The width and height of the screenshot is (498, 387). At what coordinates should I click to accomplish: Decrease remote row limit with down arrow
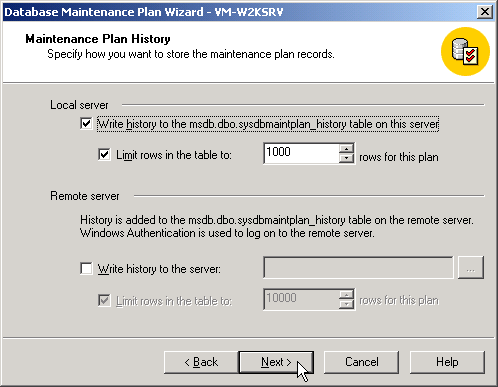click(x=346, y=304)
